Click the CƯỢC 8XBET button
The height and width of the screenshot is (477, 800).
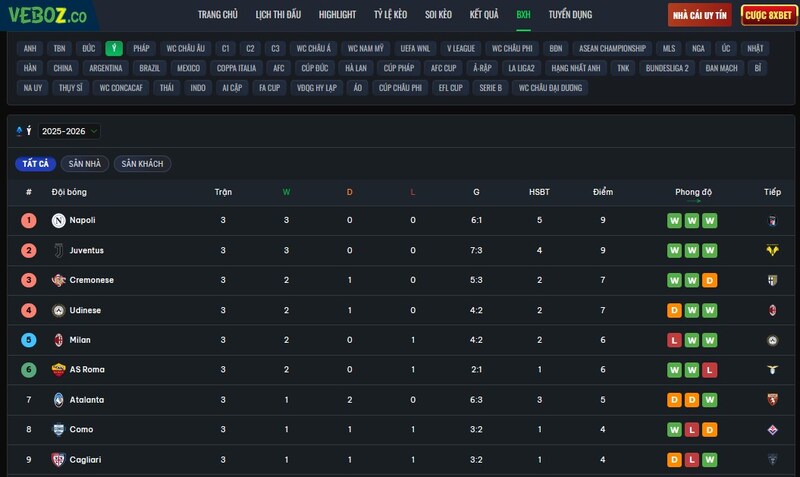[768, 15]
